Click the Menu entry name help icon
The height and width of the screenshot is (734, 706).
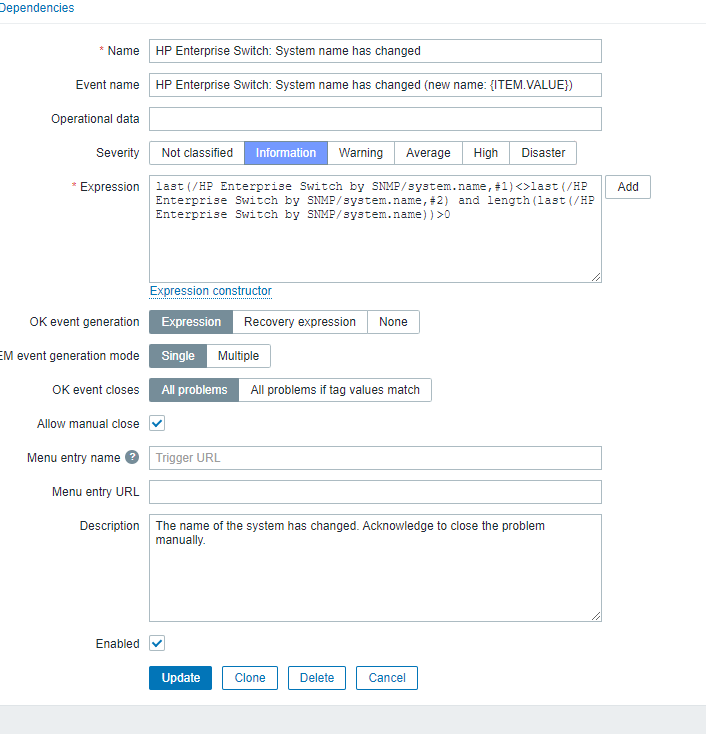tap(132, 457)
